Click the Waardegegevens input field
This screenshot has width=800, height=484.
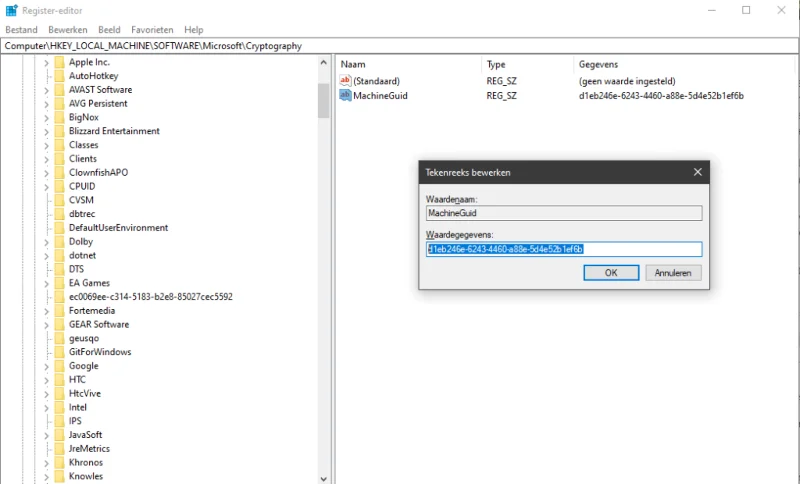click(x=564, y=249)
